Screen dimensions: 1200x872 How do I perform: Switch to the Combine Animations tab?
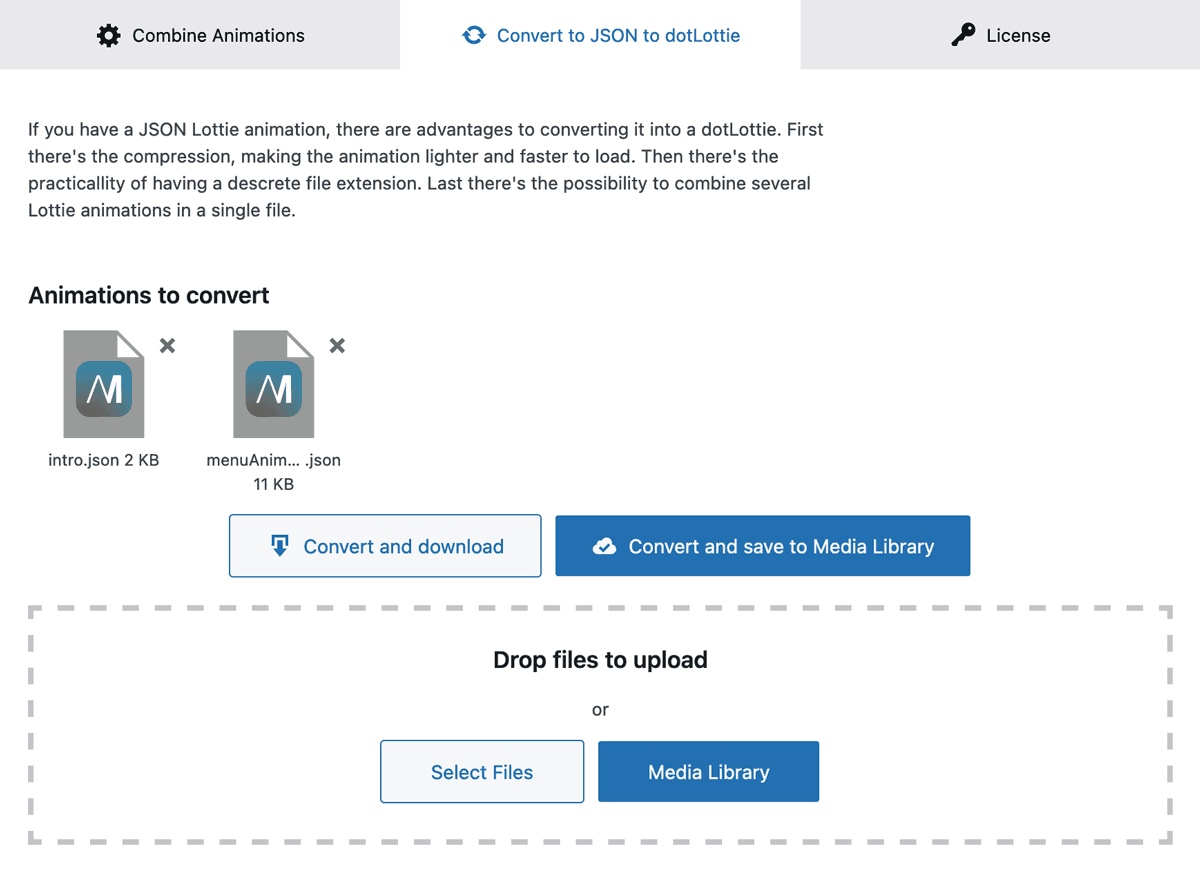pyautogui.click(x=200, y=36)
